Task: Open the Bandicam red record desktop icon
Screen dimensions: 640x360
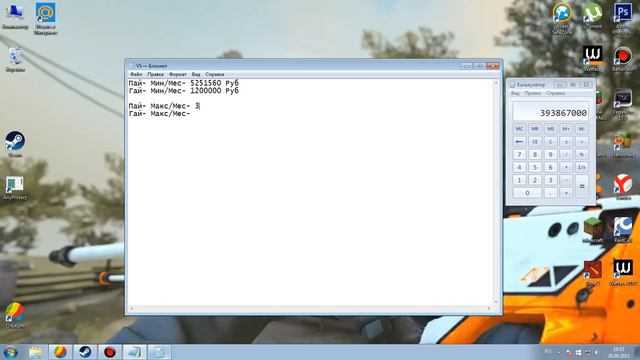Action: [623, 58]
